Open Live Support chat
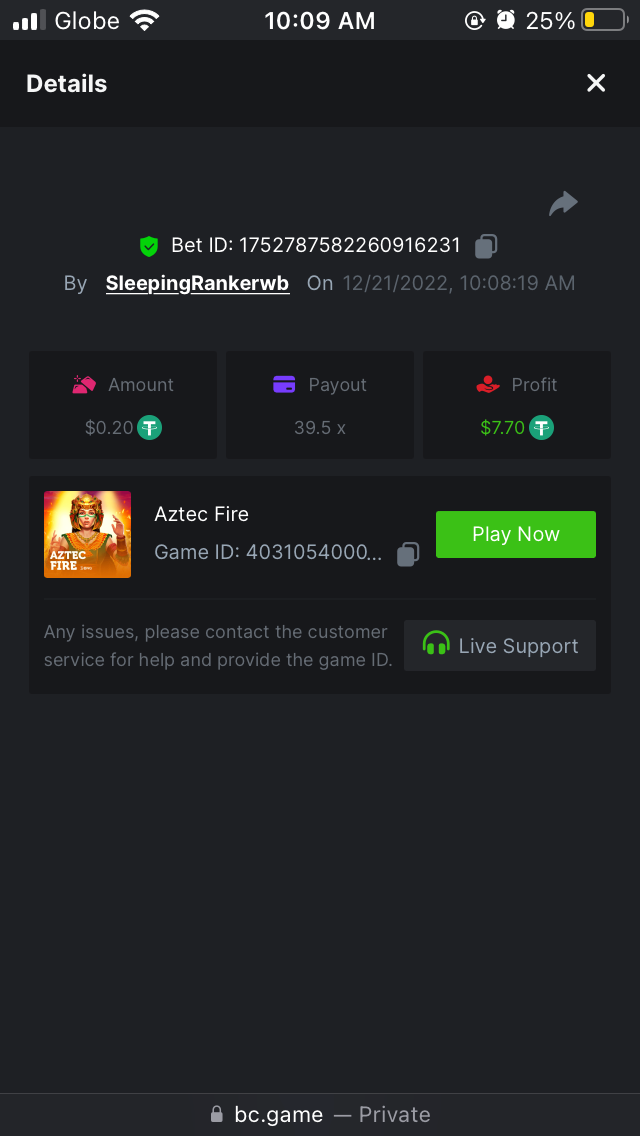640x1136 pixels. pos(500,645)
